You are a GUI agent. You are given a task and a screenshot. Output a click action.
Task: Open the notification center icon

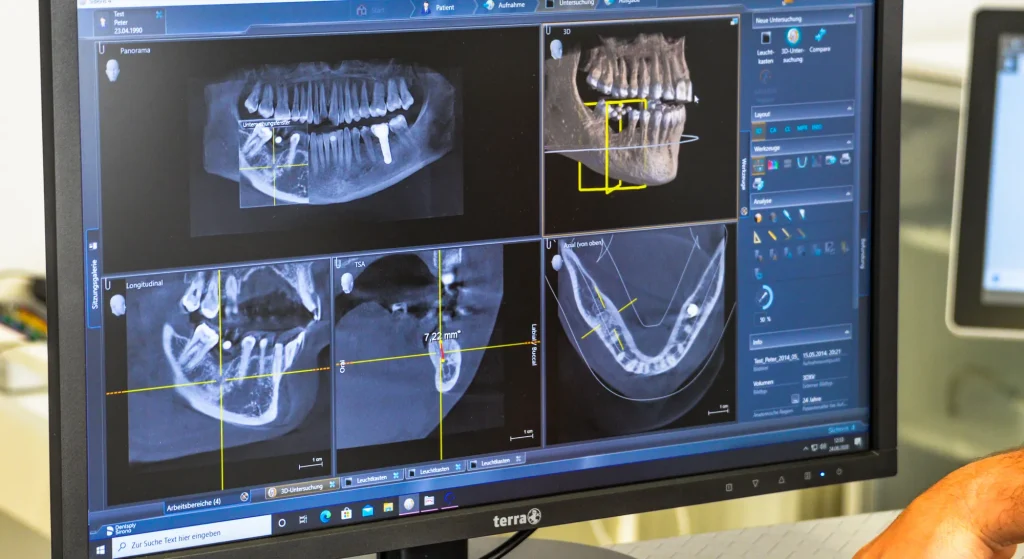tap(857, 442)
